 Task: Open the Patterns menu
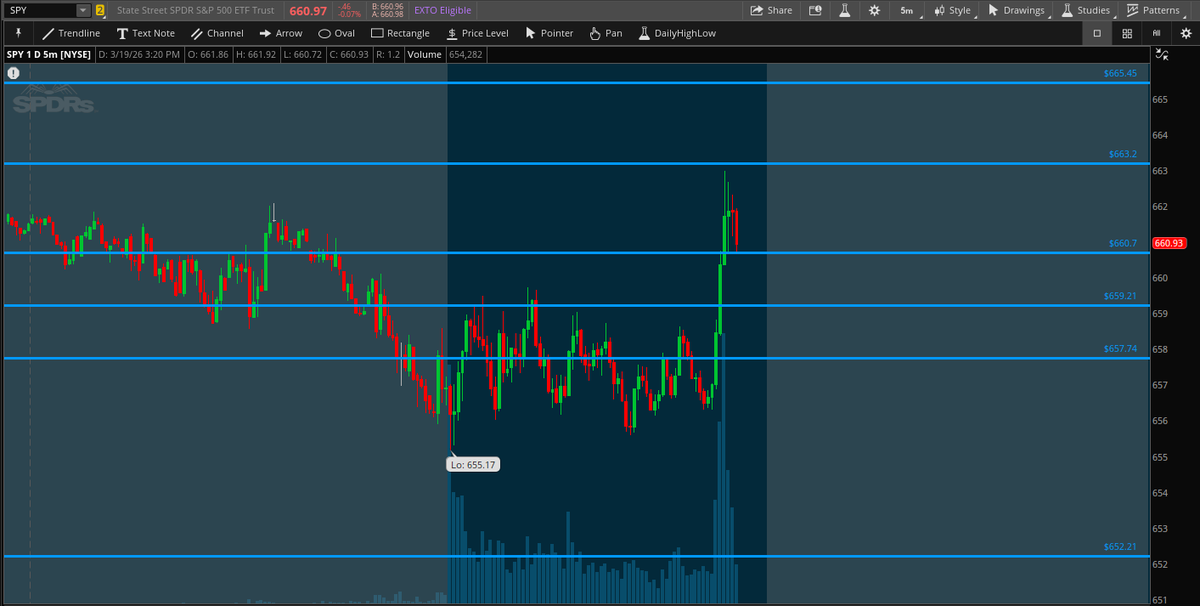[x=1154, y=10]
